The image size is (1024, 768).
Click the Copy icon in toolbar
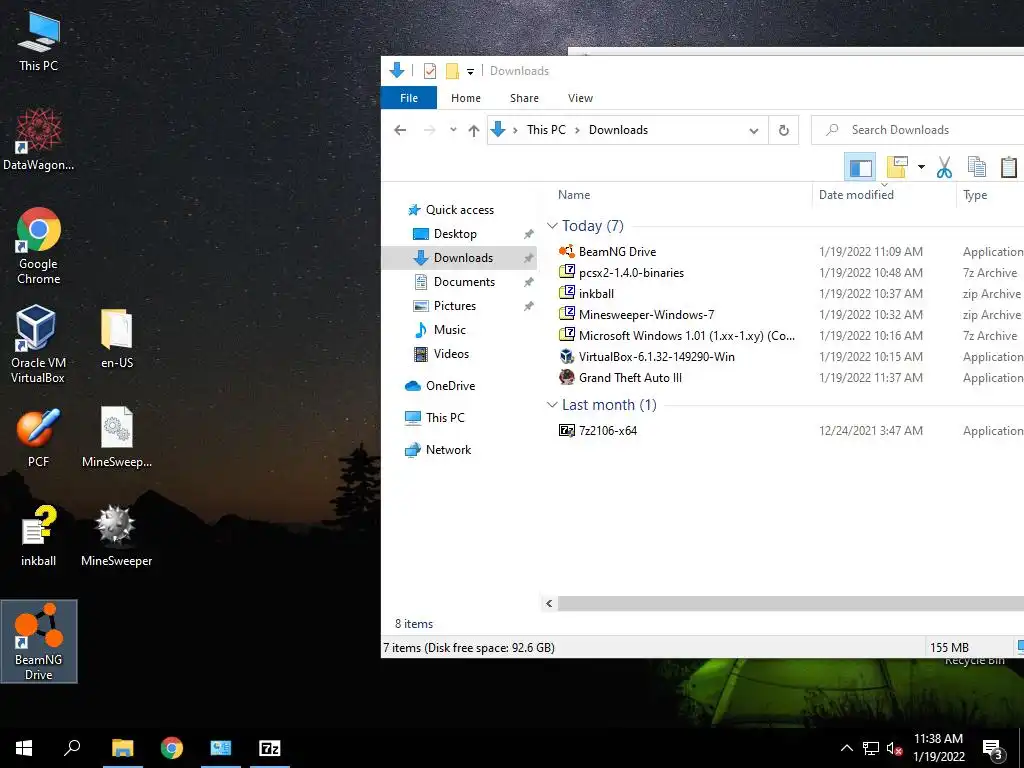pyautogui.click(x=976, y=167)
